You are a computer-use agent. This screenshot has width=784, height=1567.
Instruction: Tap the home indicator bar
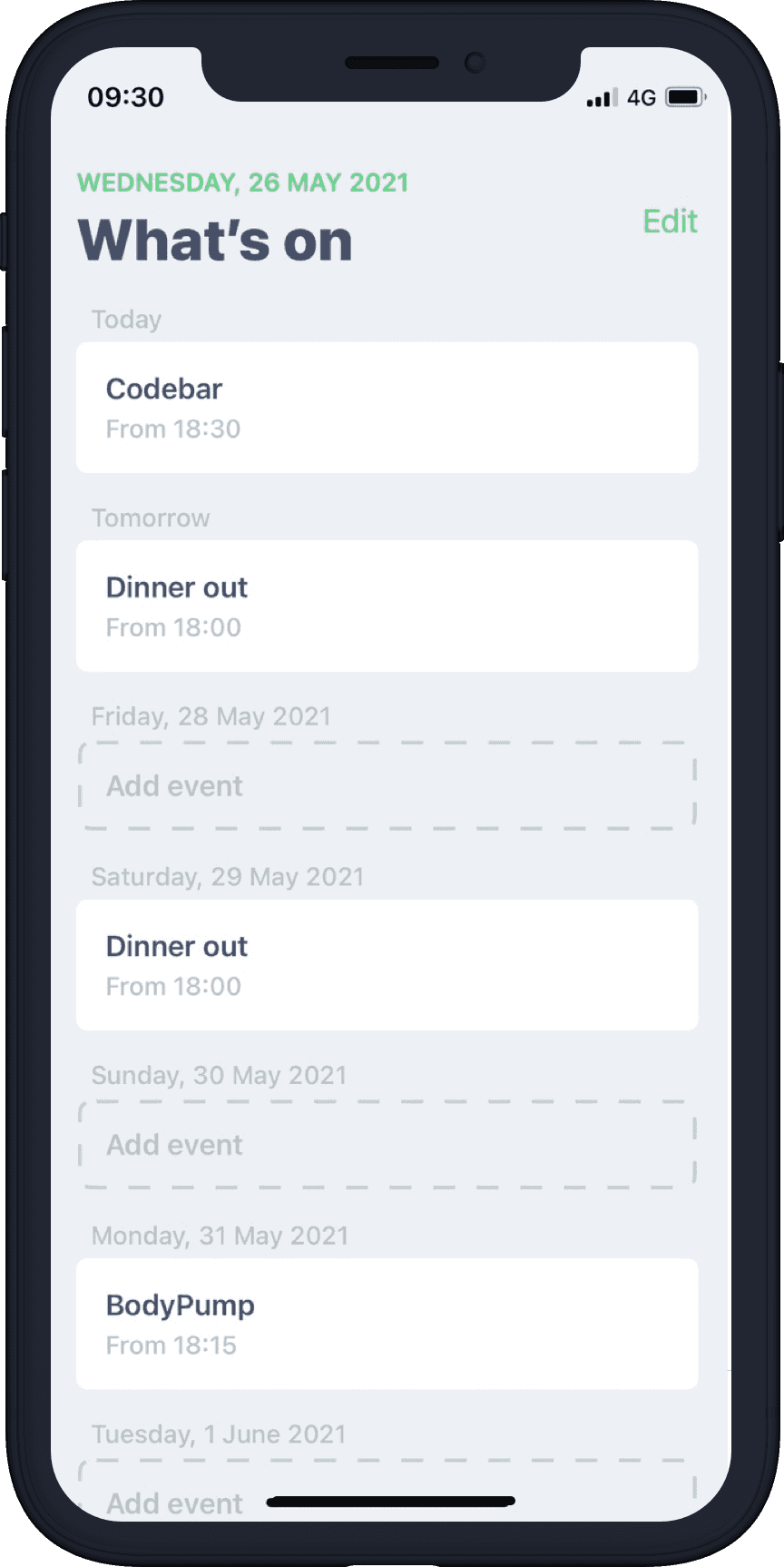391,1502
